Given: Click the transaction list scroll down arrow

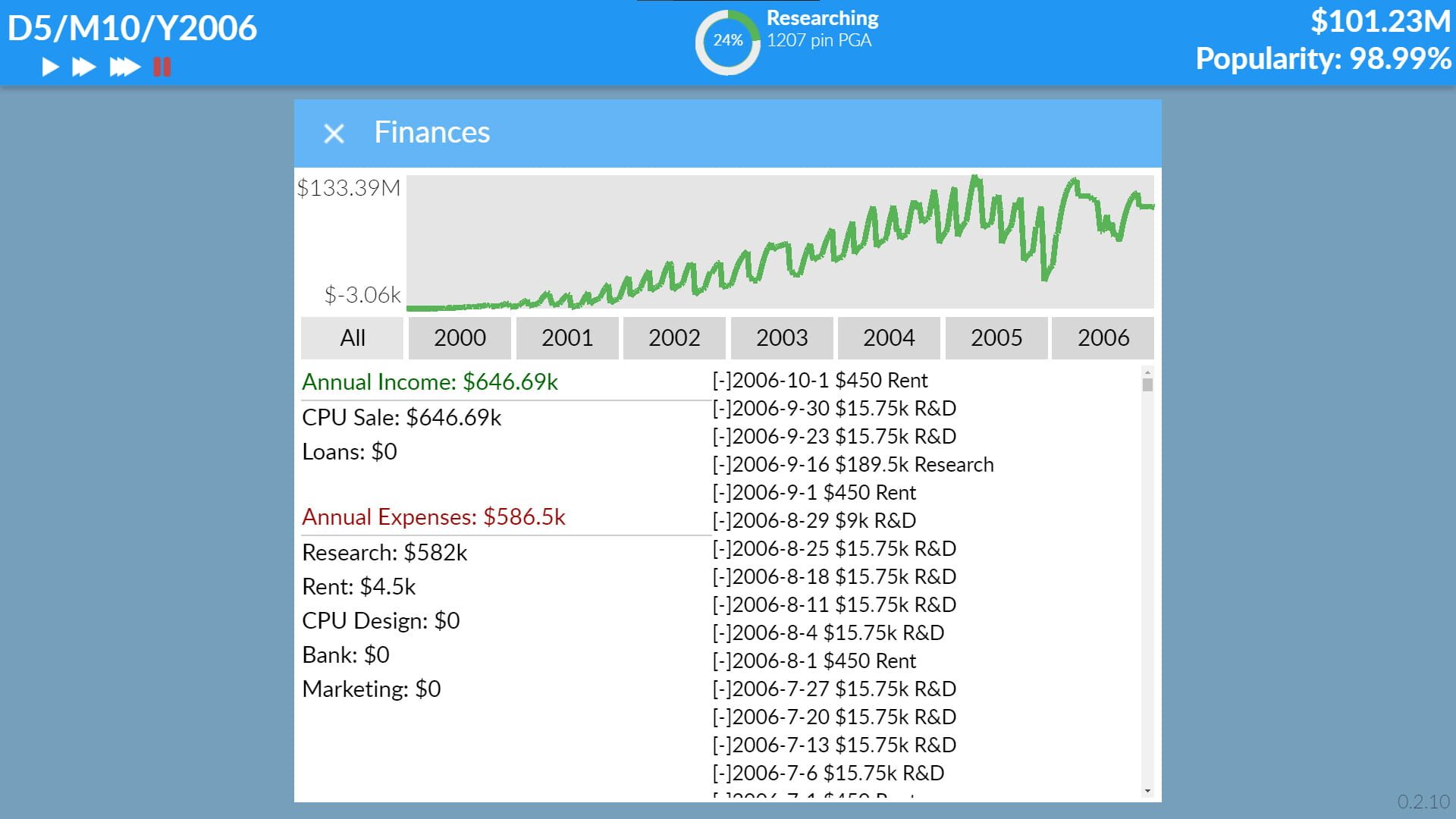Looking at the screenshot, I should pyautogui.click(x=1147, y=791).
